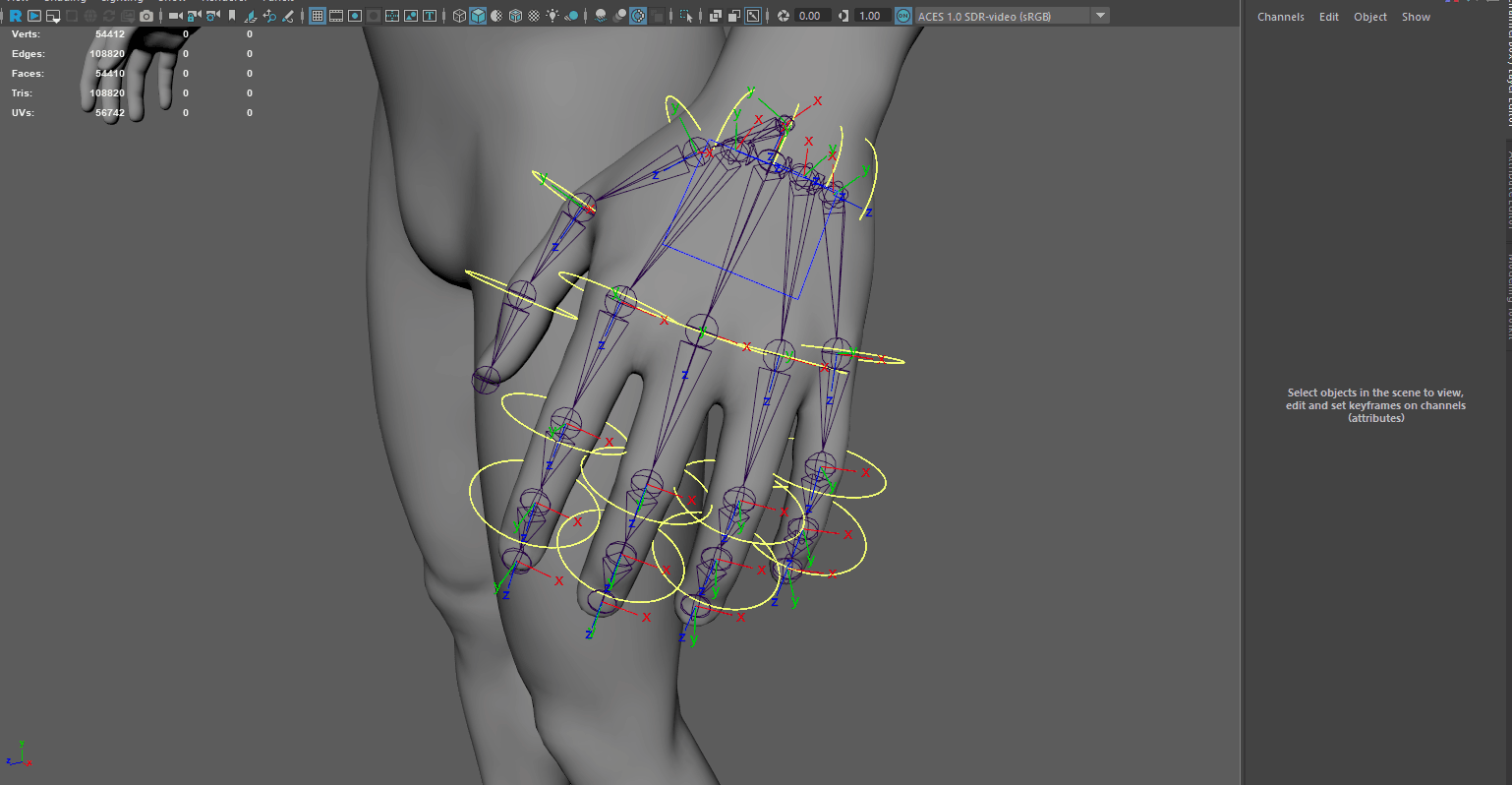Screen dimensions: 1512x785
Task: Click the Use All Lights bulb icon
Action: 552,16
